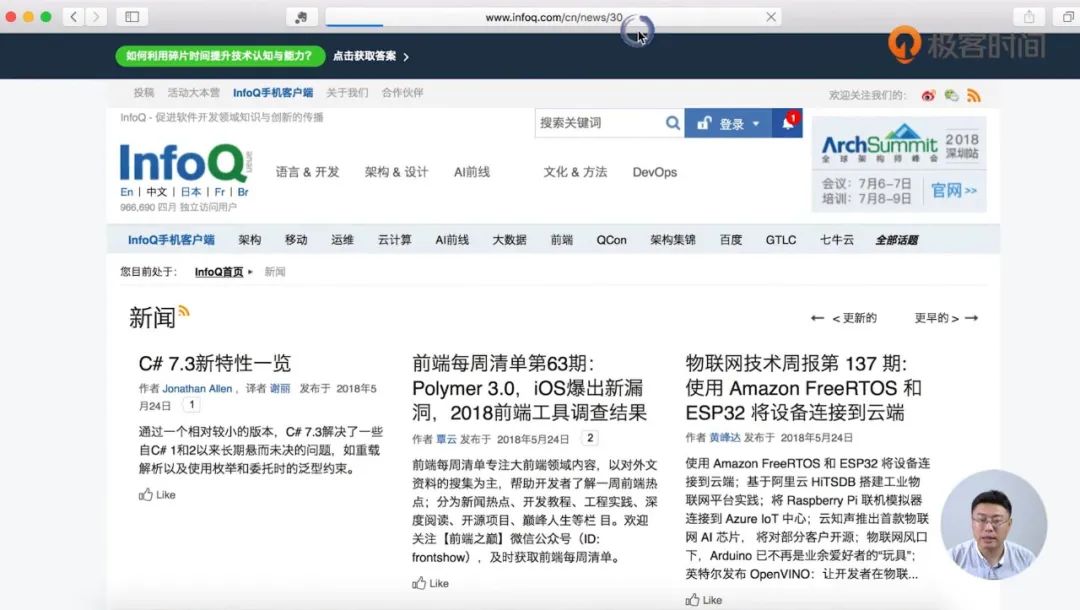Go to 更早的 older news
Viewport: 1080px width, 610px height.
click(946, 318)
